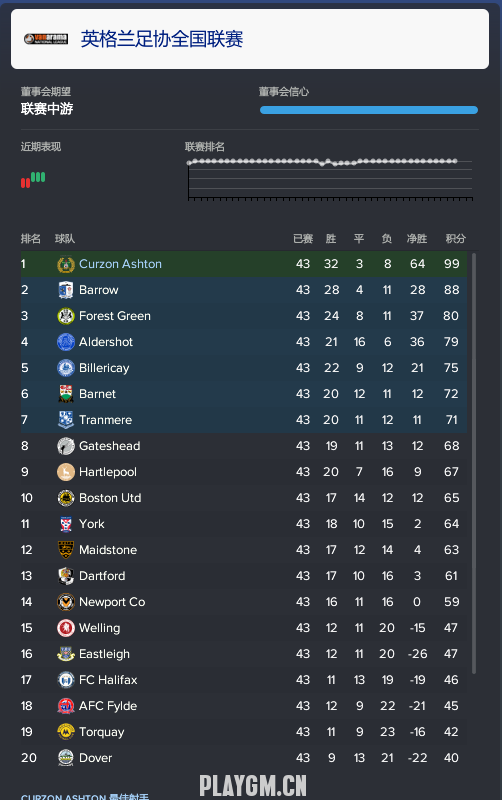Viewport: 502px width, 800px height.
Task: Click the league table vertical scrollbar
Action: [x=474, y=463]
